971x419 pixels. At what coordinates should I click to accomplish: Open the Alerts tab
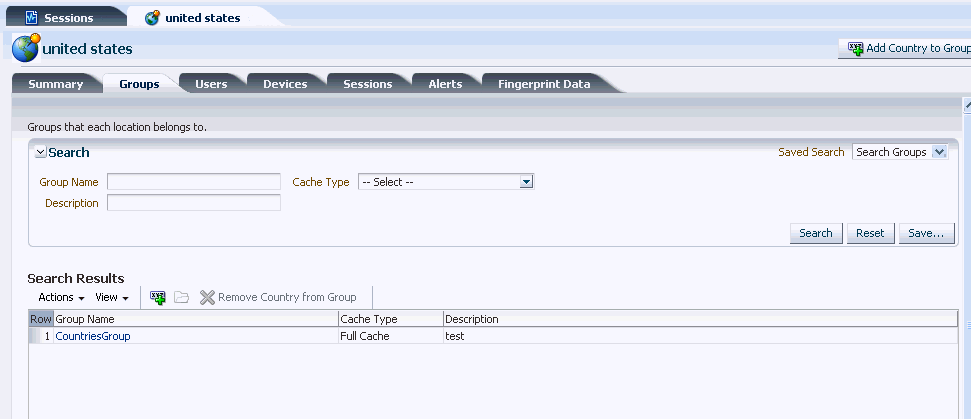point(445,84)
